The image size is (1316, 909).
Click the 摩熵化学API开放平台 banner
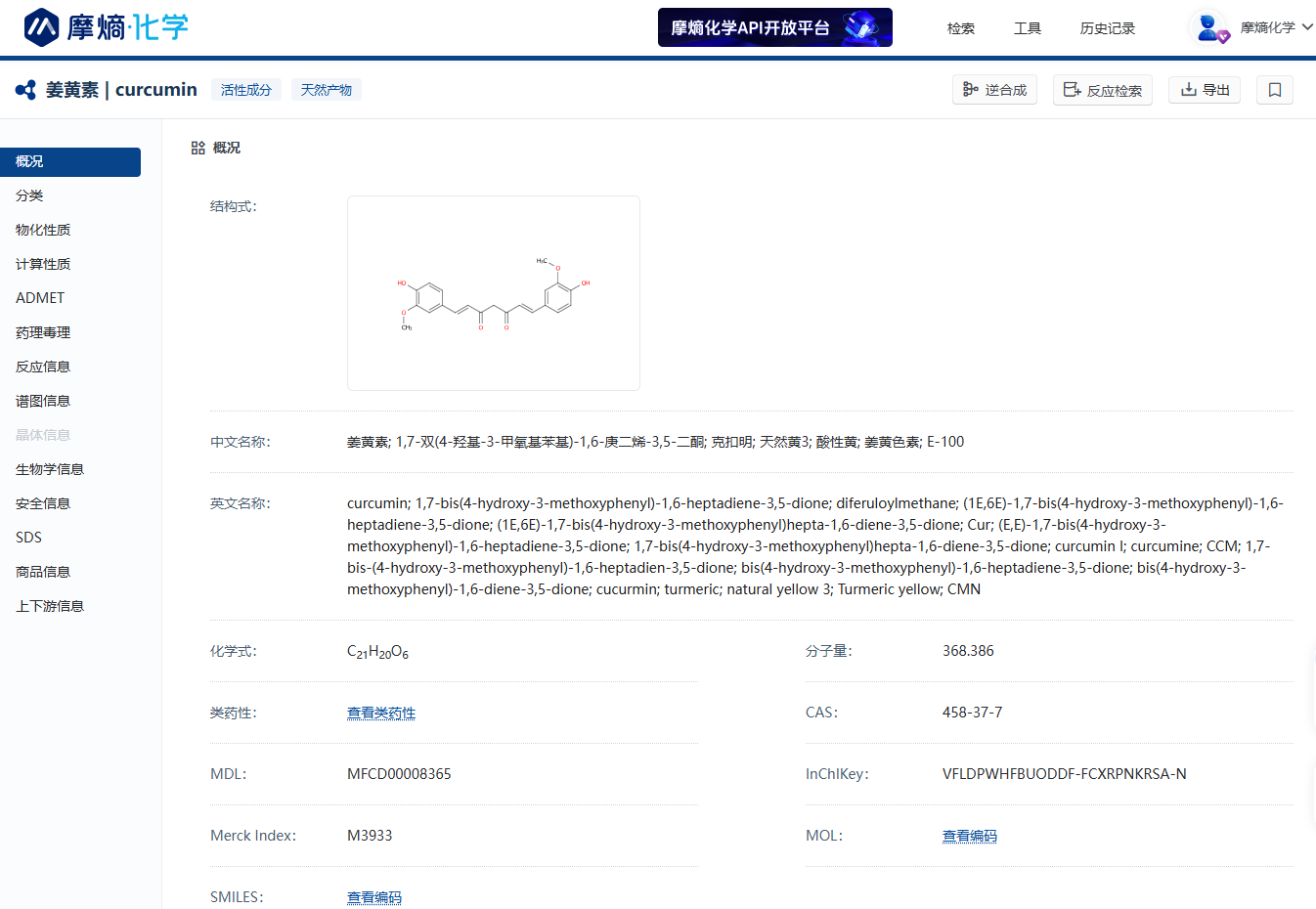point(774,27)
